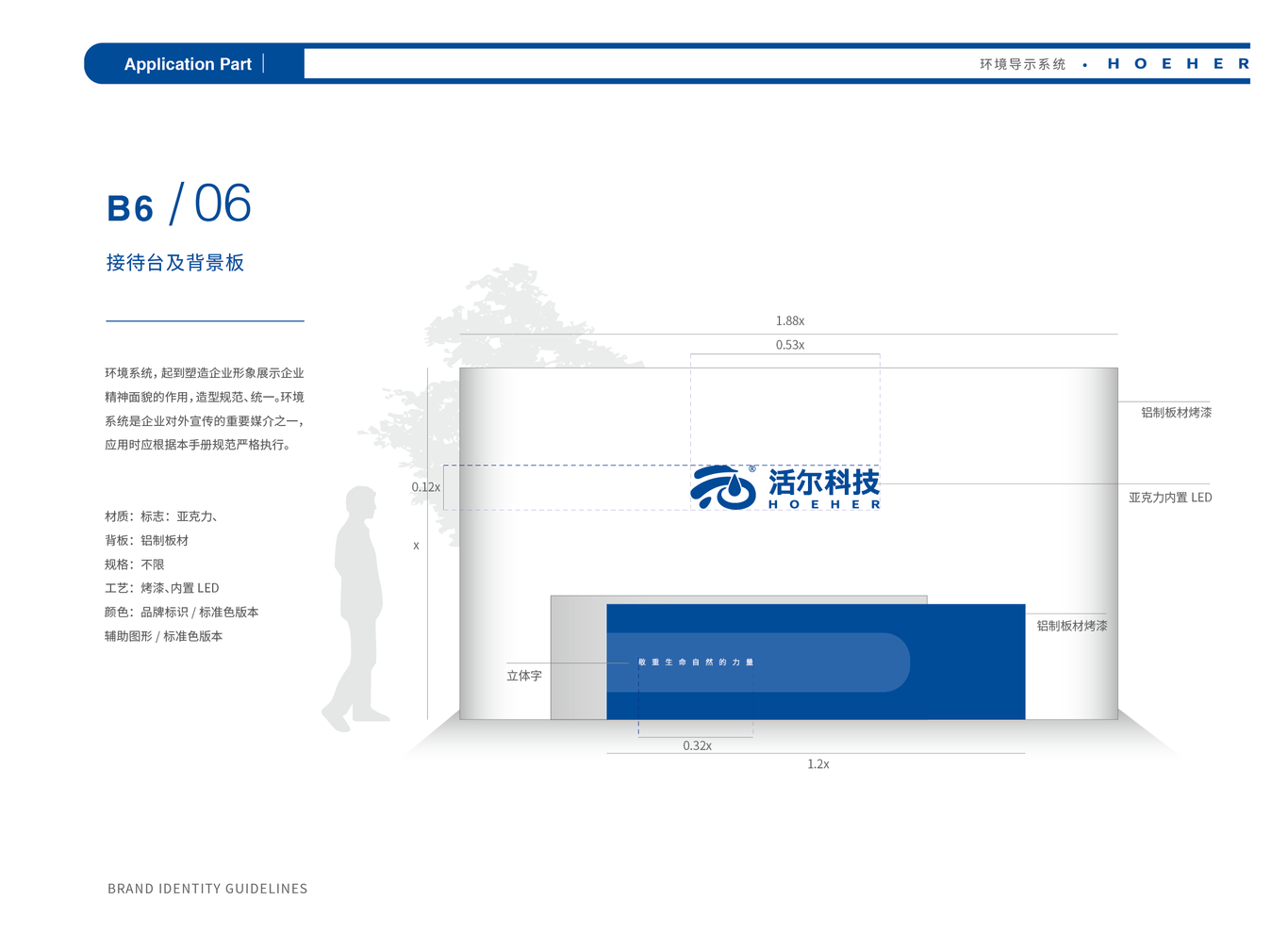Viewport: 1288px width, 949px height.
Task: Click the 'Application Part' header label
Action: [x=188, y=64]
